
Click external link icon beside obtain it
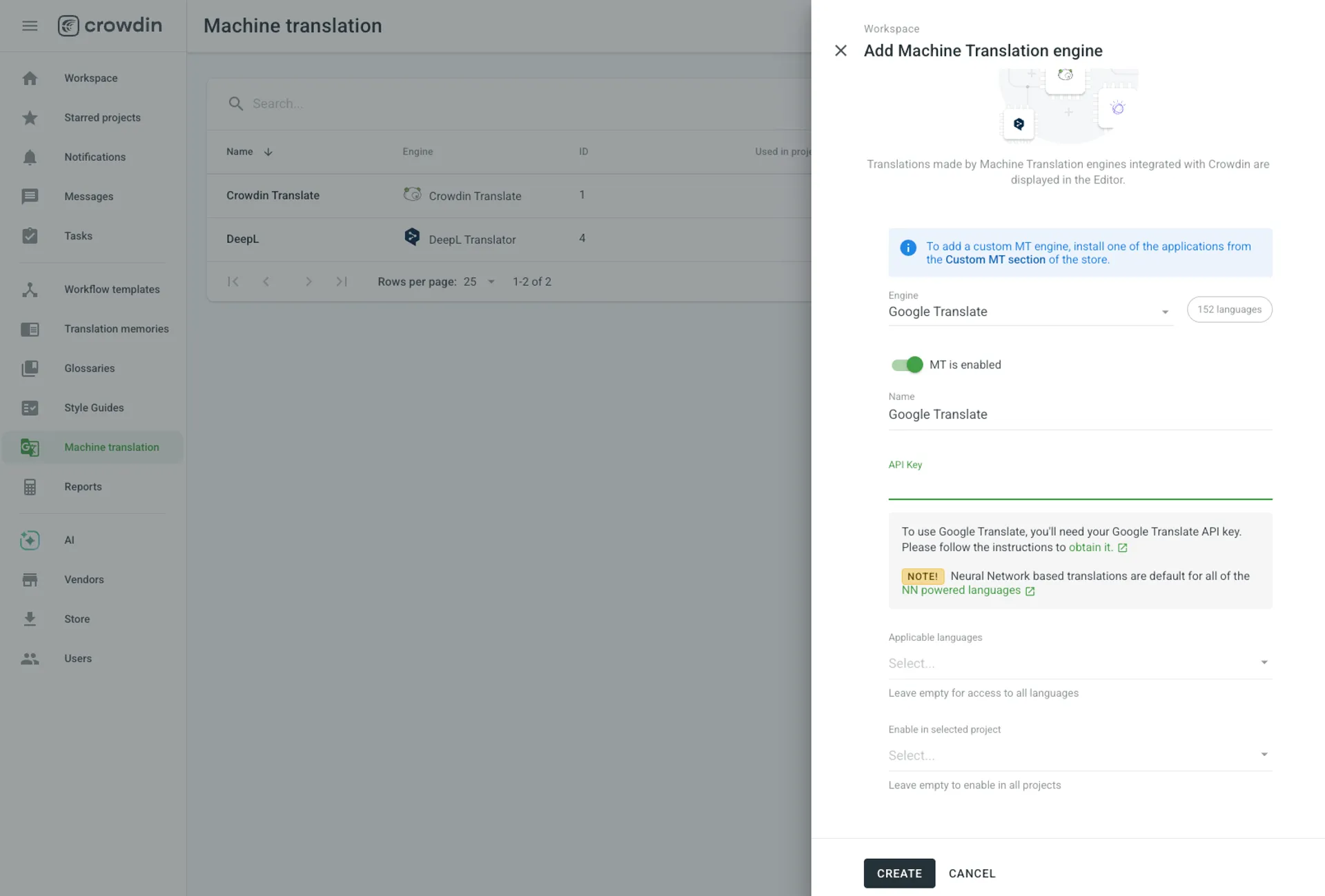point(1122,548)
